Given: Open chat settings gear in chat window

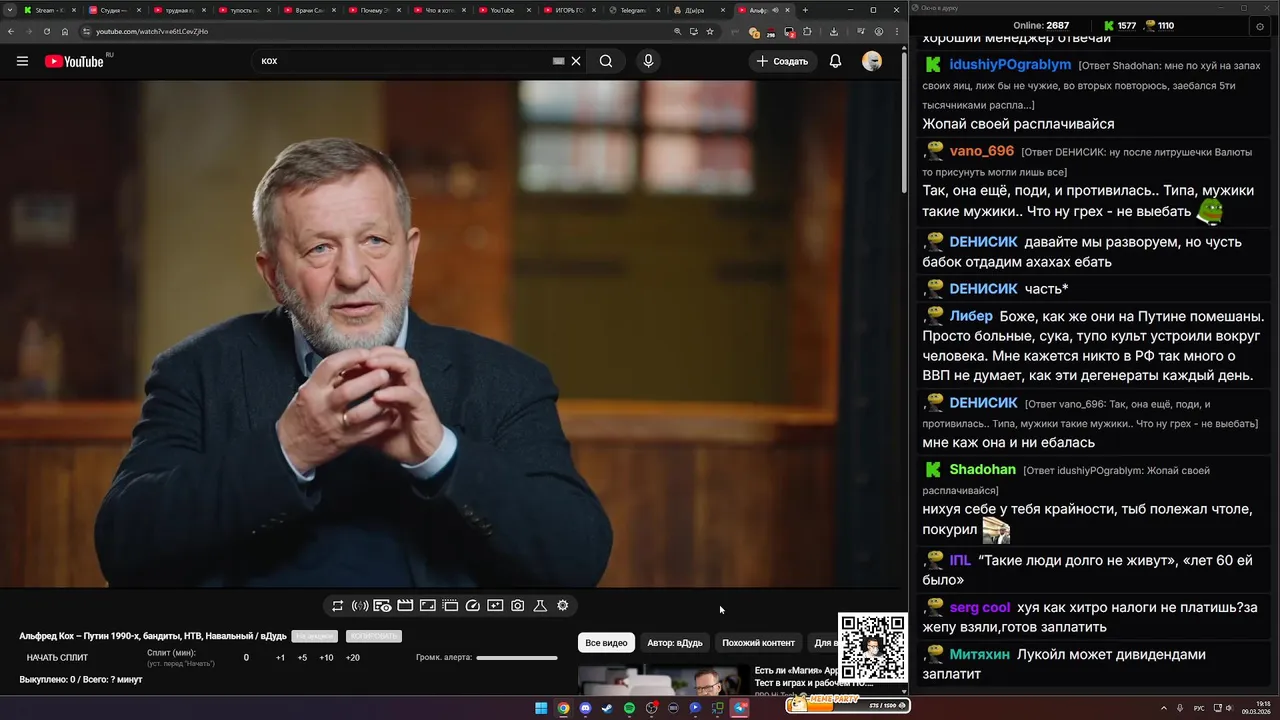Looking at the screenshot, I should (1259, 26).
